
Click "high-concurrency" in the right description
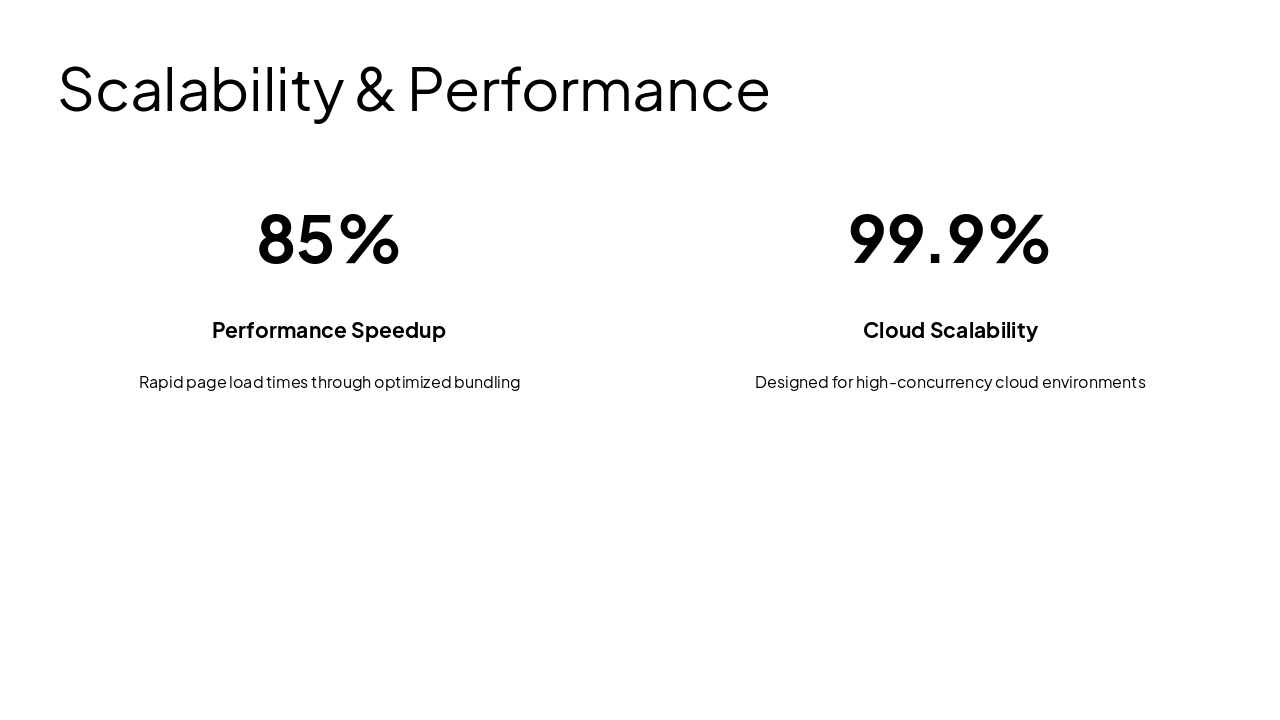[923, 382]
